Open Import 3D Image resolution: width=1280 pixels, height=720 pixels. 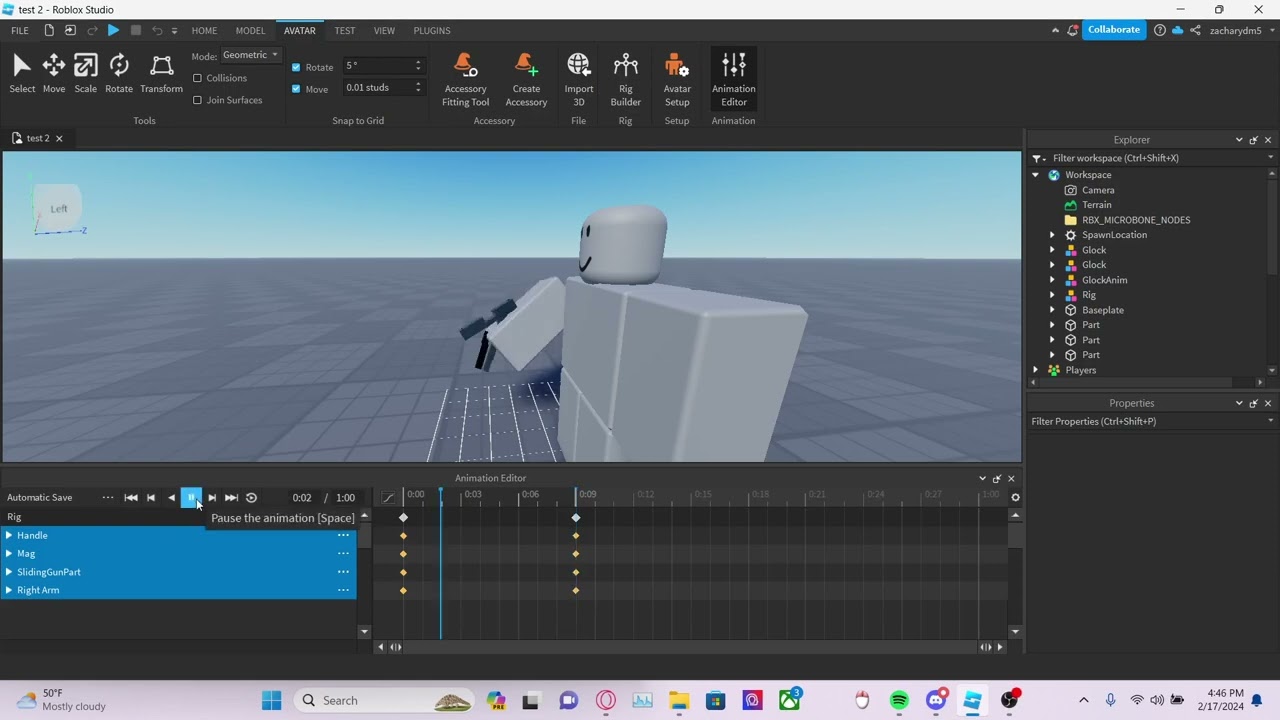point(579,80)
